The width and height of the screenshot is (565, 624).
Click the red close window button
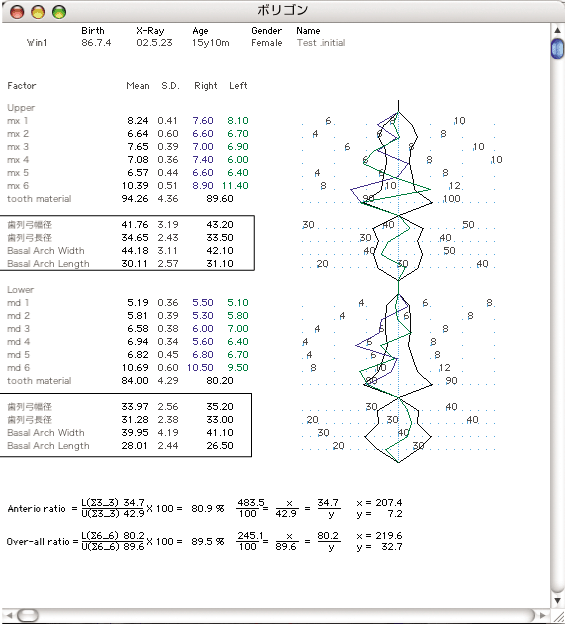[17, 12]
